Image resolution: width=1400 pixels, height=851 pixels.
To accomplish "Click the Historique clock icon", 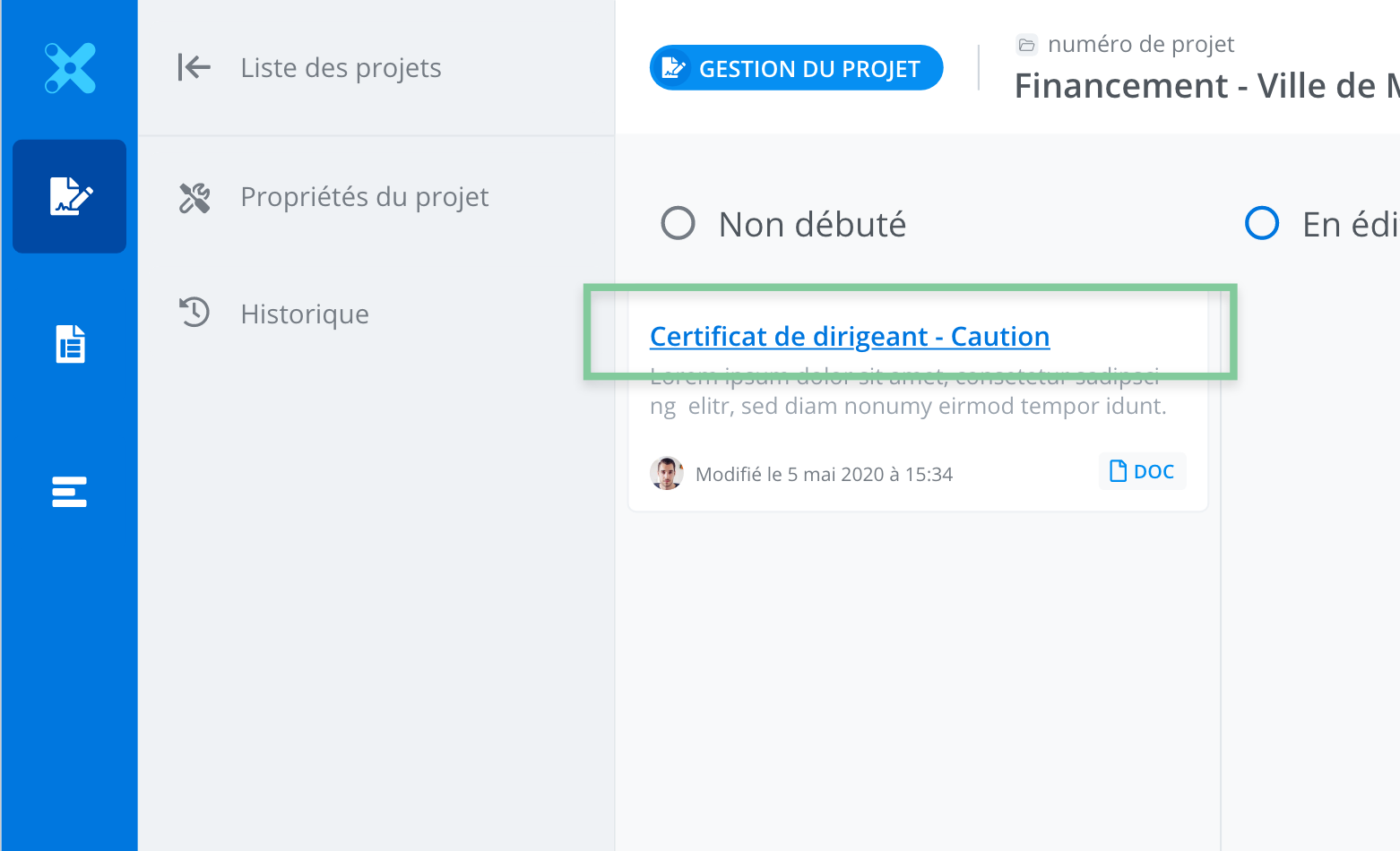I will click(x=194, y=313).
